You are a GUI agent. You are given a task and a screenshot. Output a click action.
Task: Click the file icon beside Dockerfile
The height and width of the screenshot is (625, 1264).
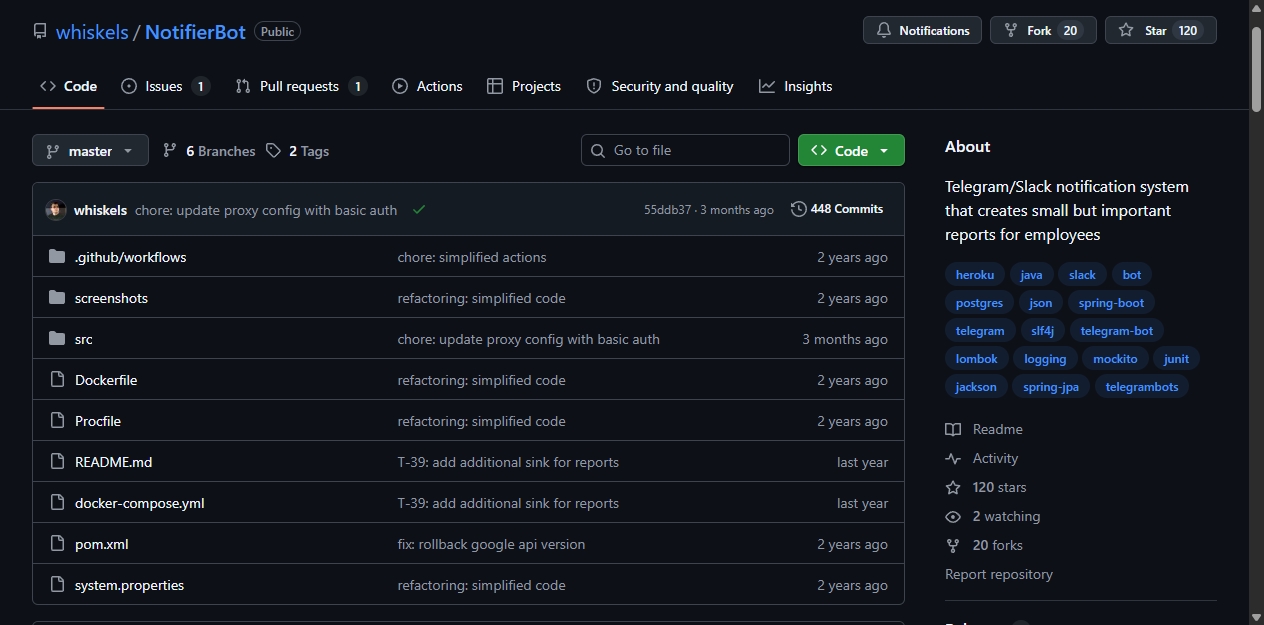(57, 380)
